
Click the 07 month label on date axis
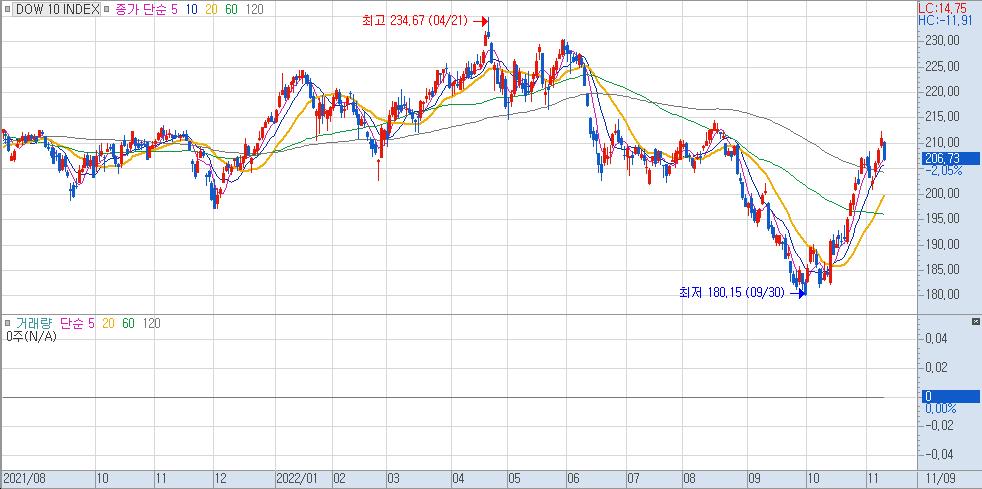pos(633,478)
